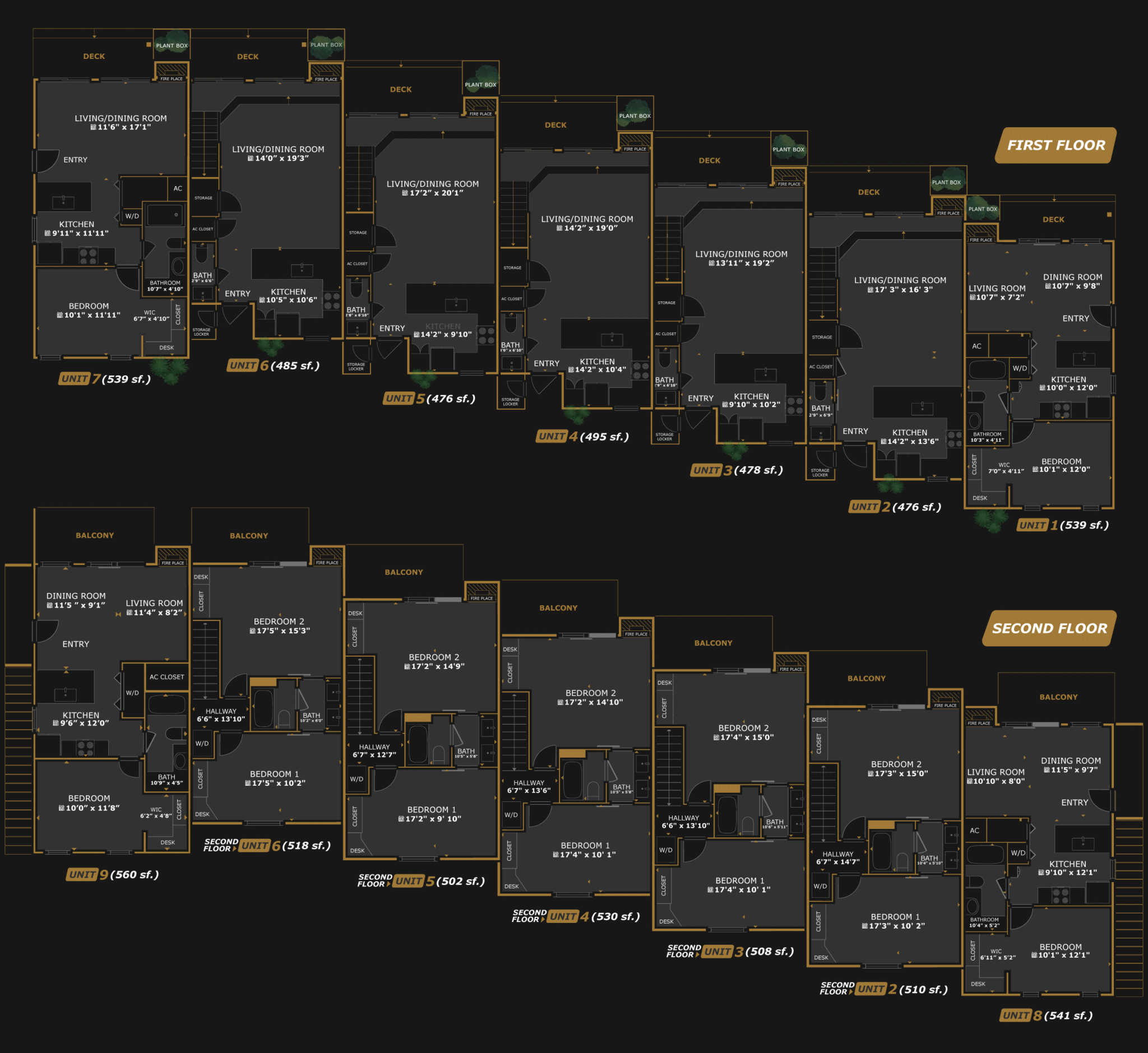Open the UNIT 9 (560 sf.) label

112,875
